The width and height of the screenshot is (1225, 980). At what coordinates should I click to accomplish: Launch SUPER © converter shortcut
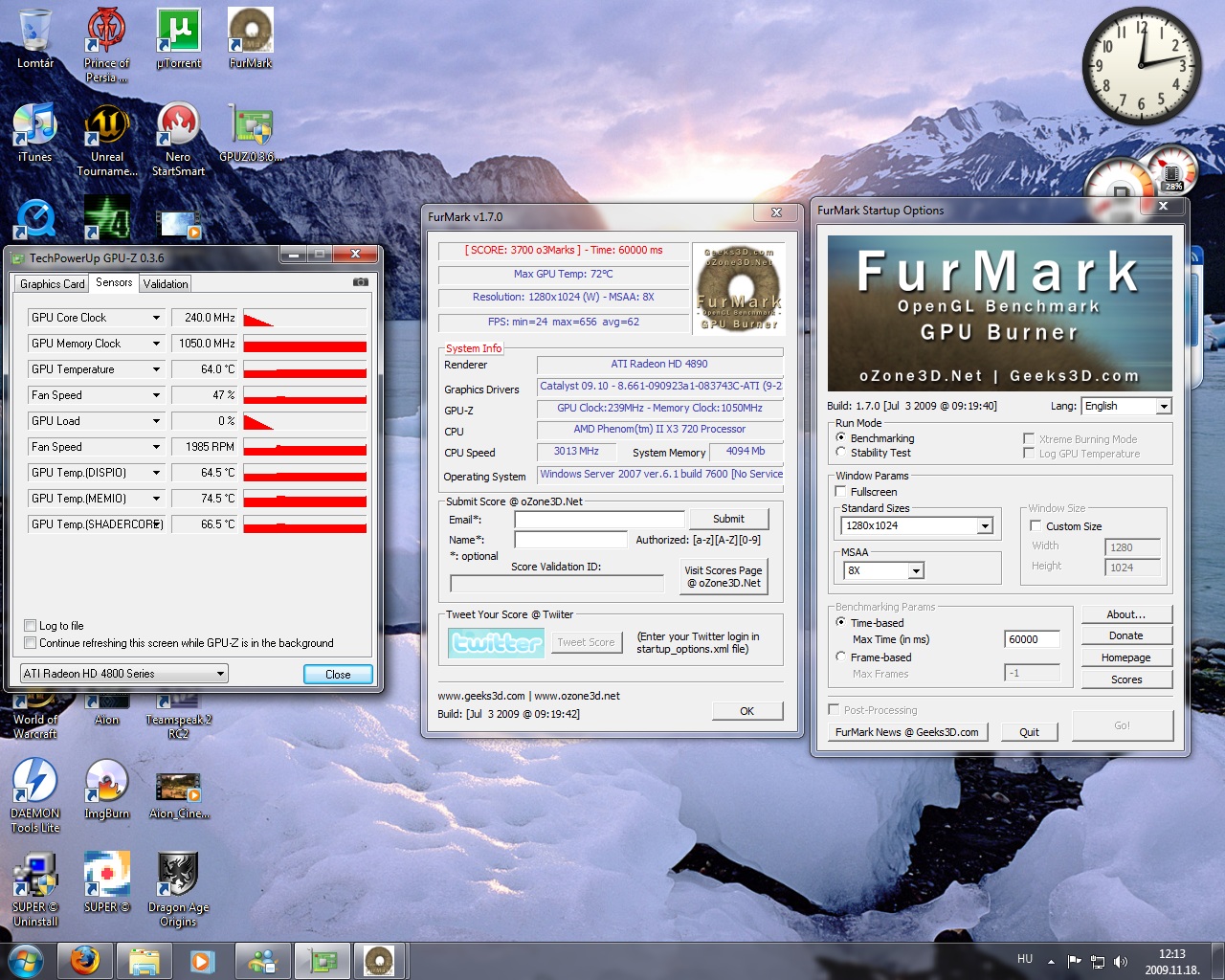106,882
